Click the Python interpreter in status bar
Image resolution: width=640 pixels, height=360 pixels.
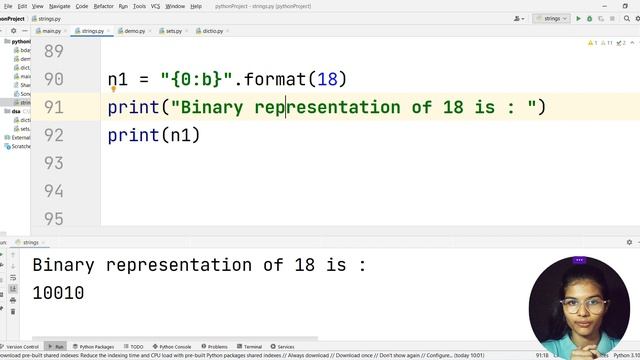tap(627, 356)
